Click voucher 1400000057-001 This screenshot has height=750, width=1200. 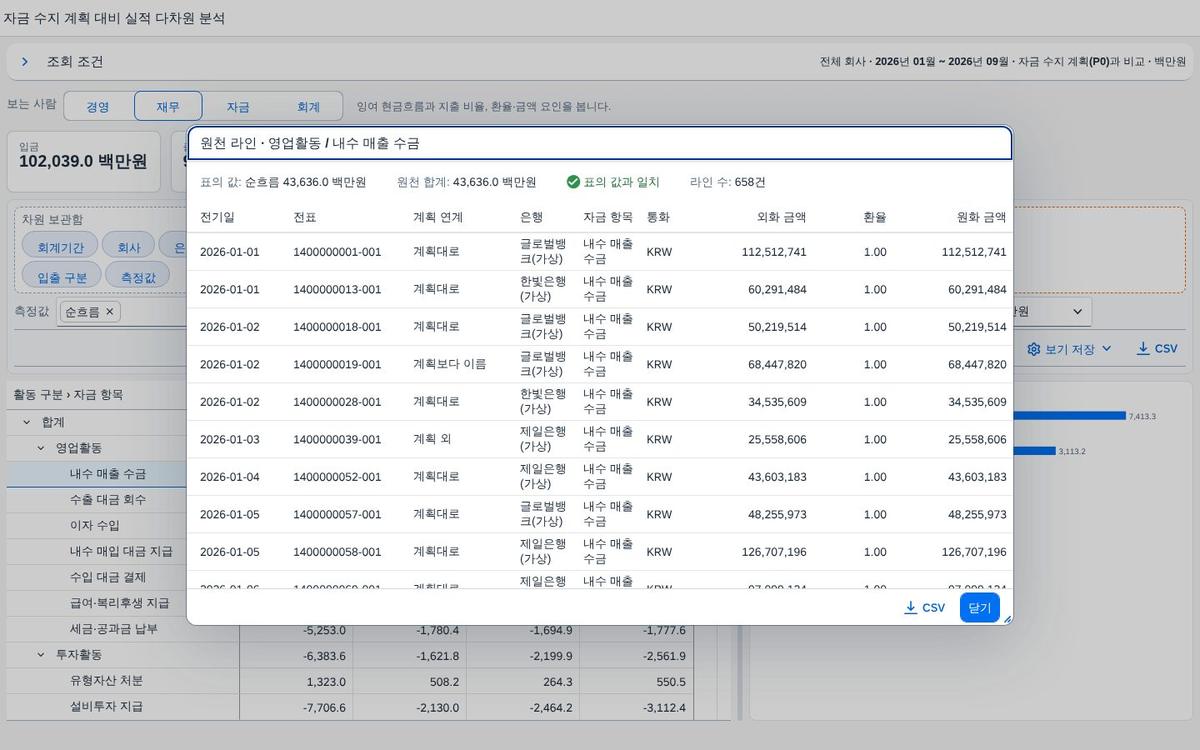[x=337, y=515]
